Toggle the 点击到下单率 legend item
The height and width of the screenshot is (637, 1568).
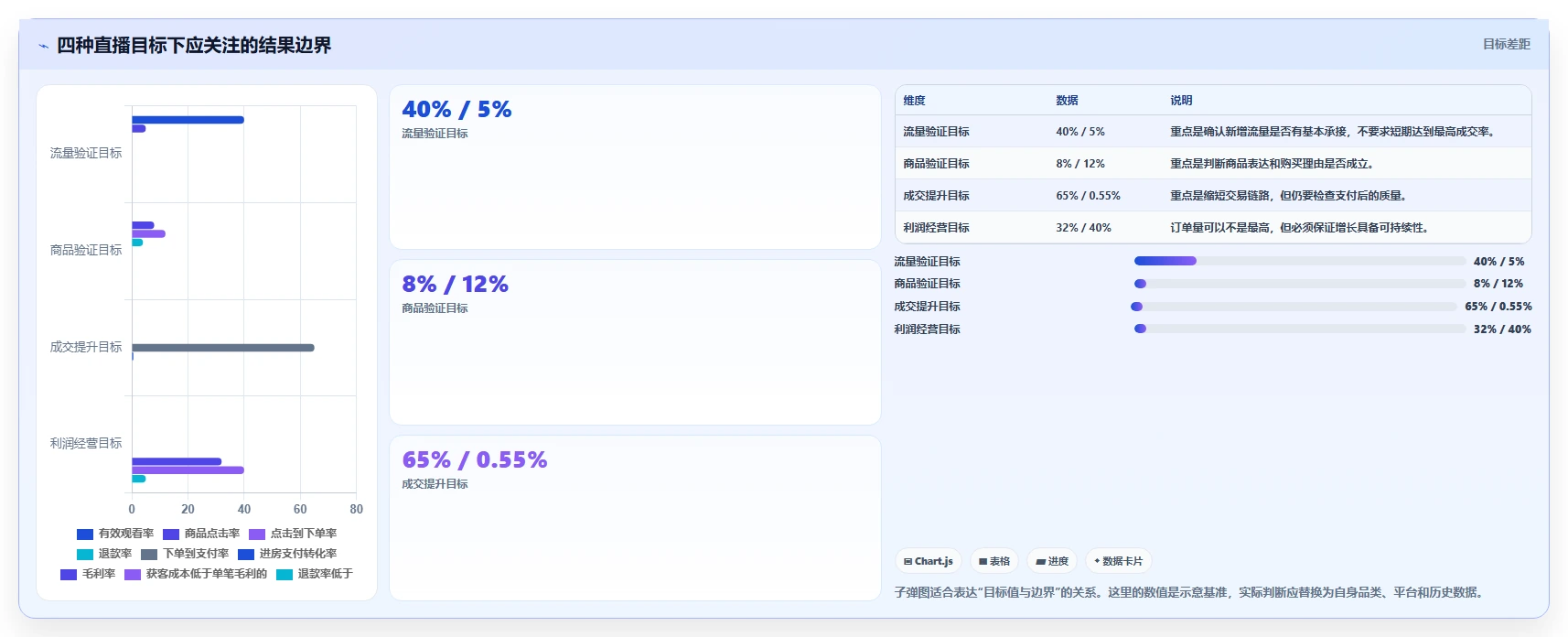pos(293,534)
